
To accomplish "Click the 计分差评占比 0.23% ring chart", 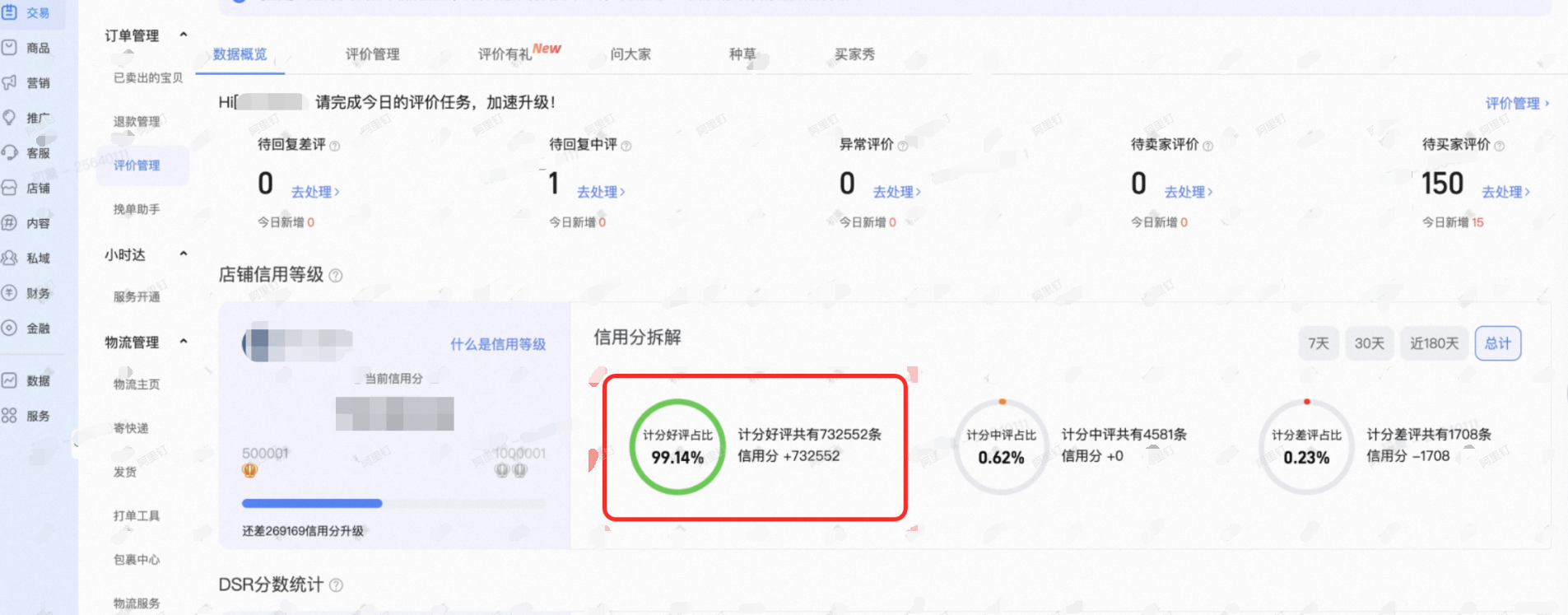I will coord(1307,447).
